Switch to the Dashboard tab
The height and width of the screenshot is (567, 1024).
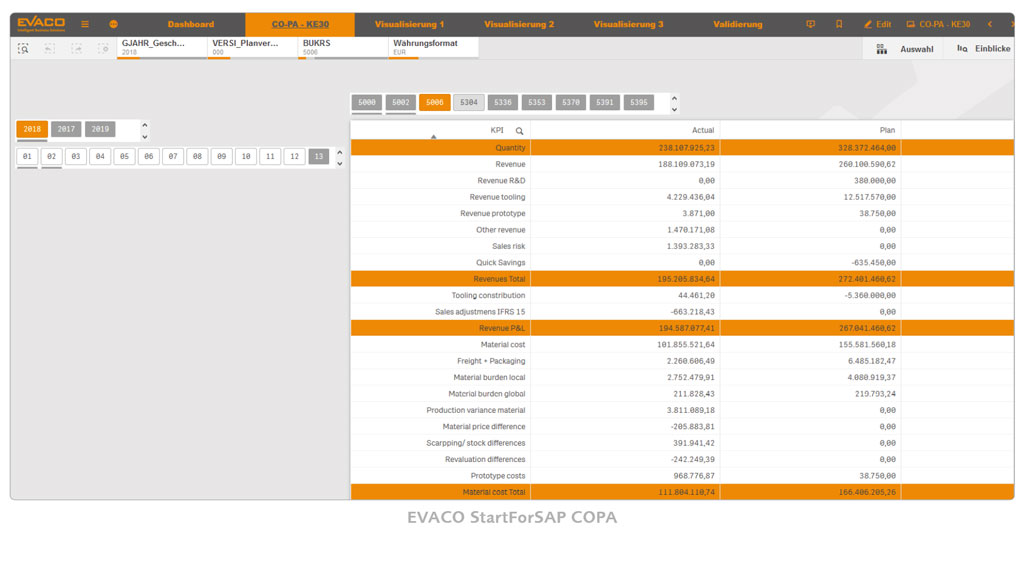[x=191, y=24]
